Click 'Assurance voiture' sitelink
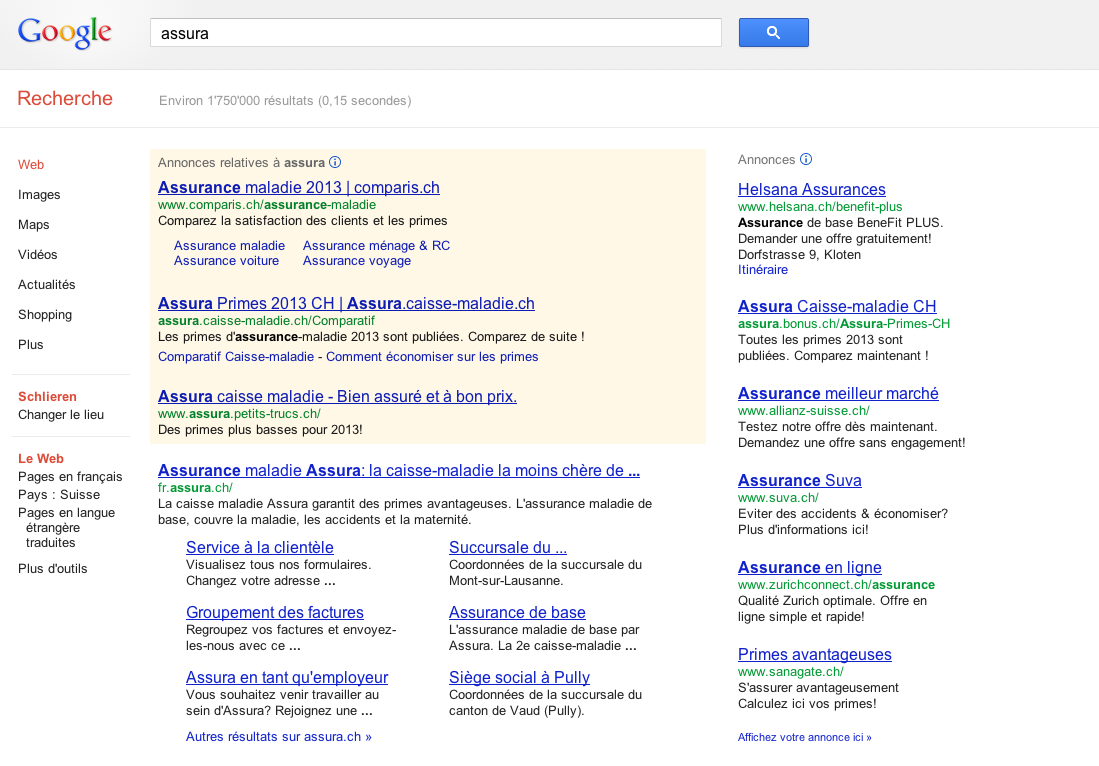This screenshot has width=1099, height=766. 226,261
